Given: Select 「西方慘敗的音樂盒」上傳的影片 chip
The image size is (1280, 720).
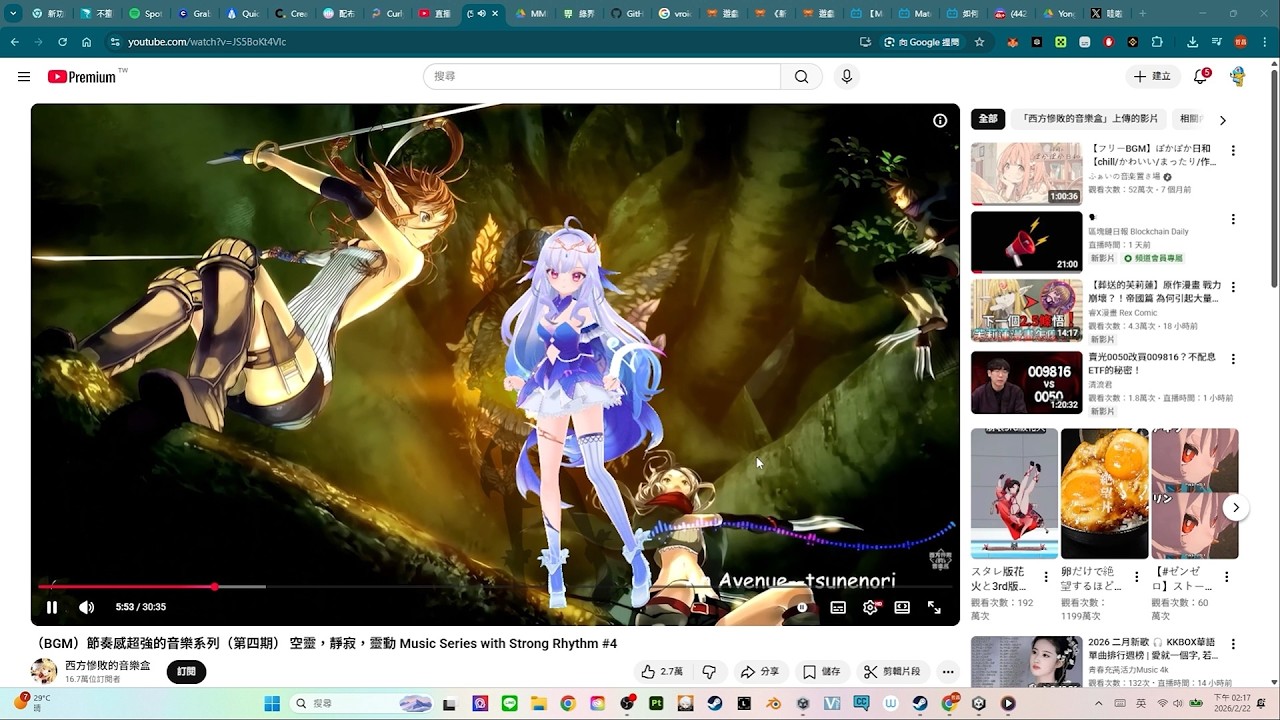Looking at the screenshot, I should (1090, 119).
